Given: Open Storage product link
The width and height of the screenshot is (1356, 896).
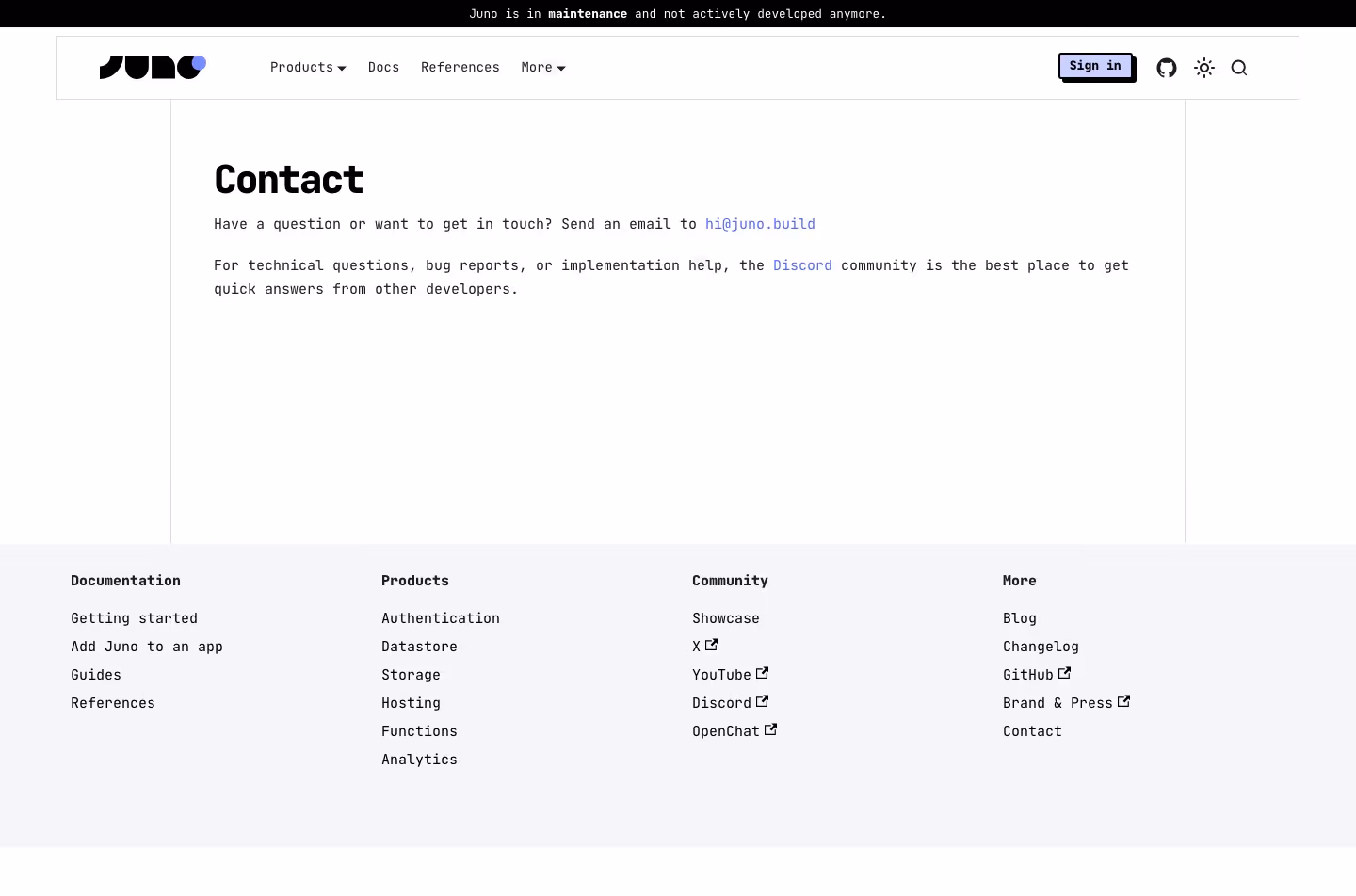Looking at the screenshot, I should point(411,675).
